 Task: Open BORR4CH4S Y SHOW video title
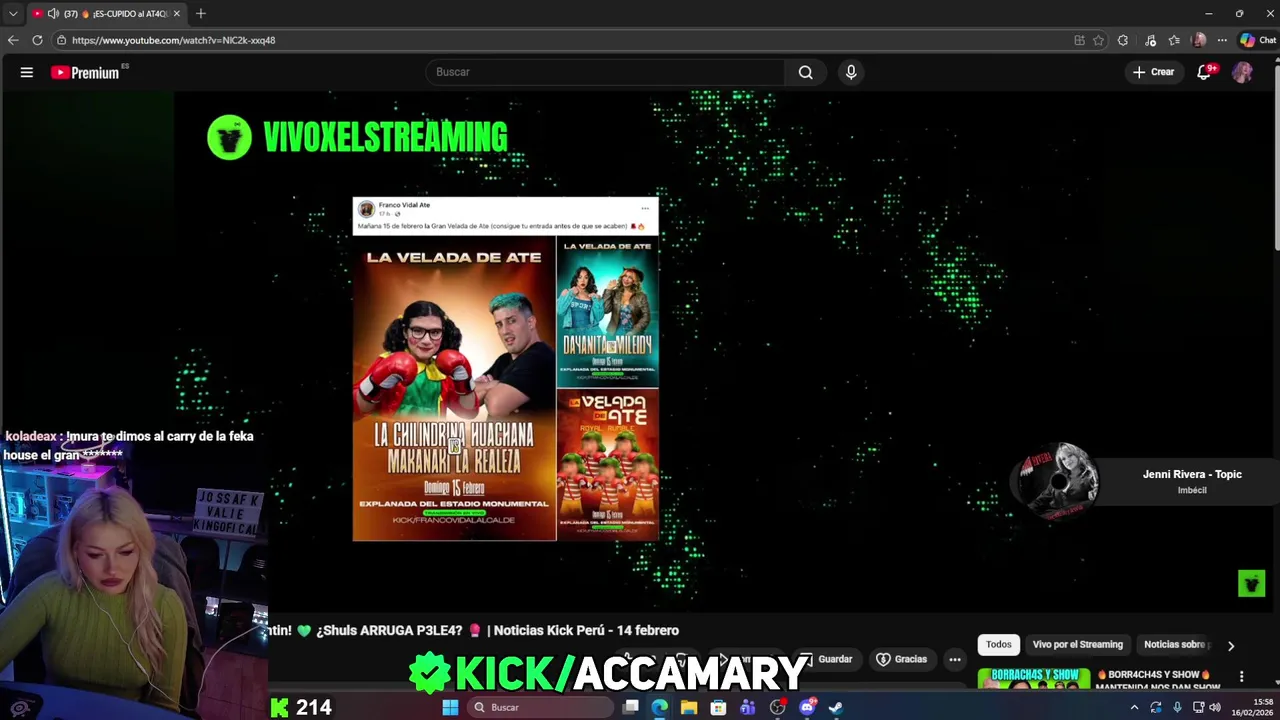click(x=1158, y=680)
